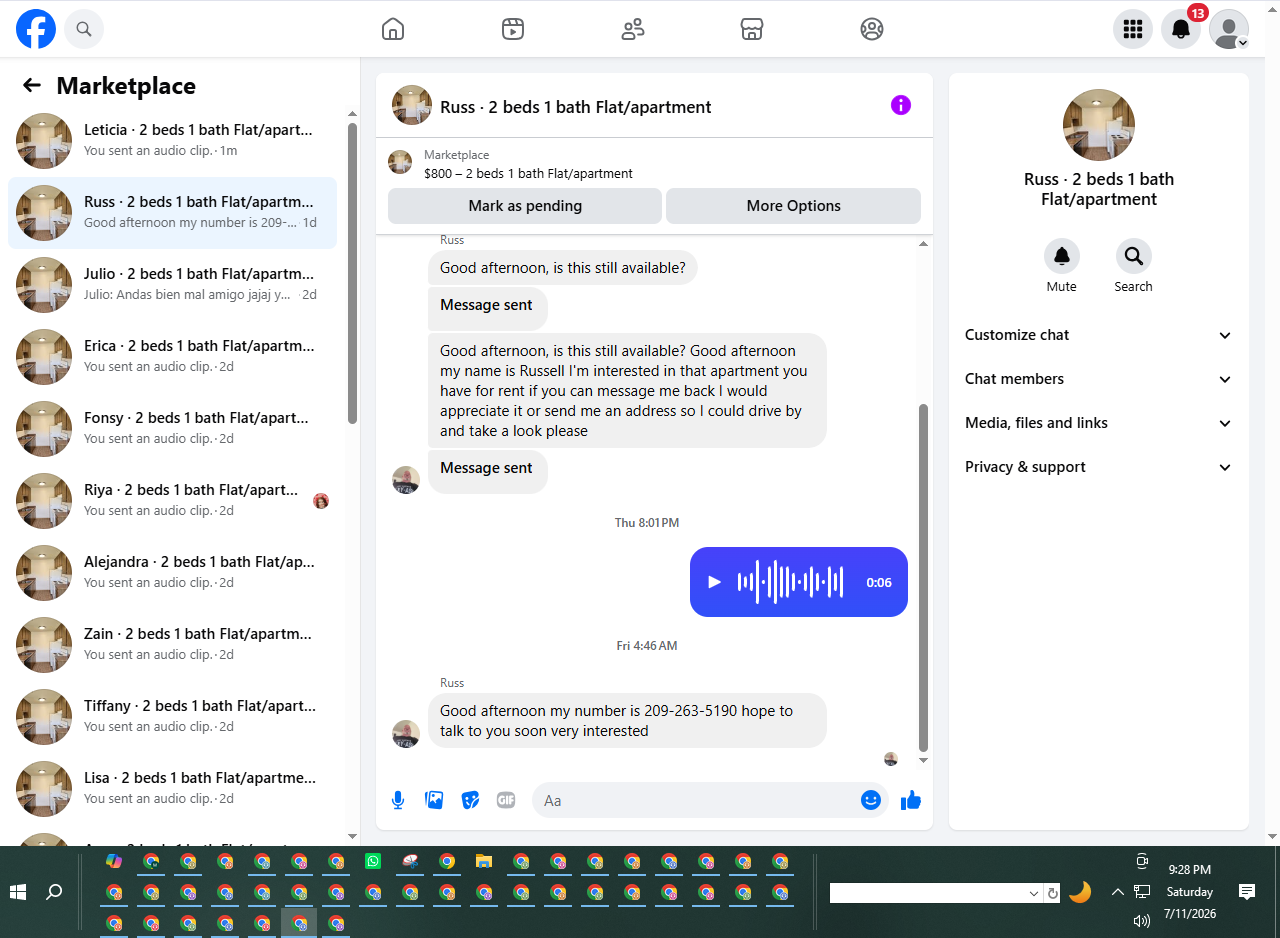Open the taskbar clock and calendar
The height and width of the screenshot is (938, 1280).
[x=1190, y=892]
